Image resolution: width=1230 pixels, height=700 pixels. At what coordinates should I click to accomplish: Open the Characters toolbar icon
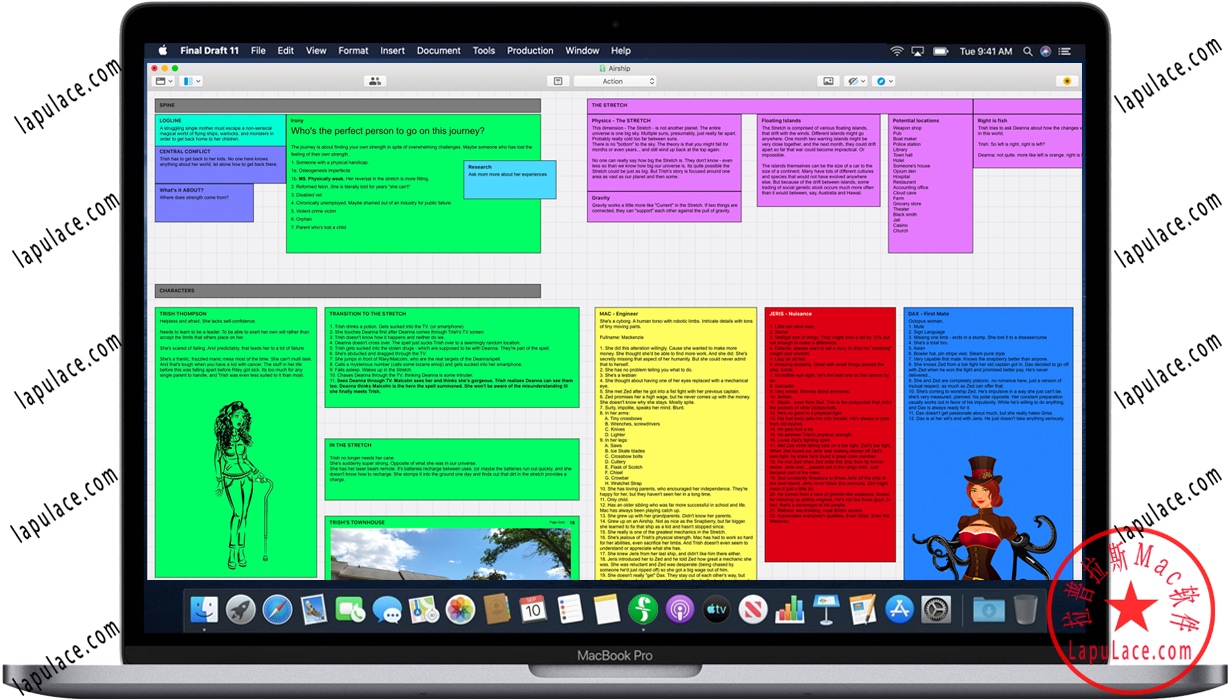point(376,81)
